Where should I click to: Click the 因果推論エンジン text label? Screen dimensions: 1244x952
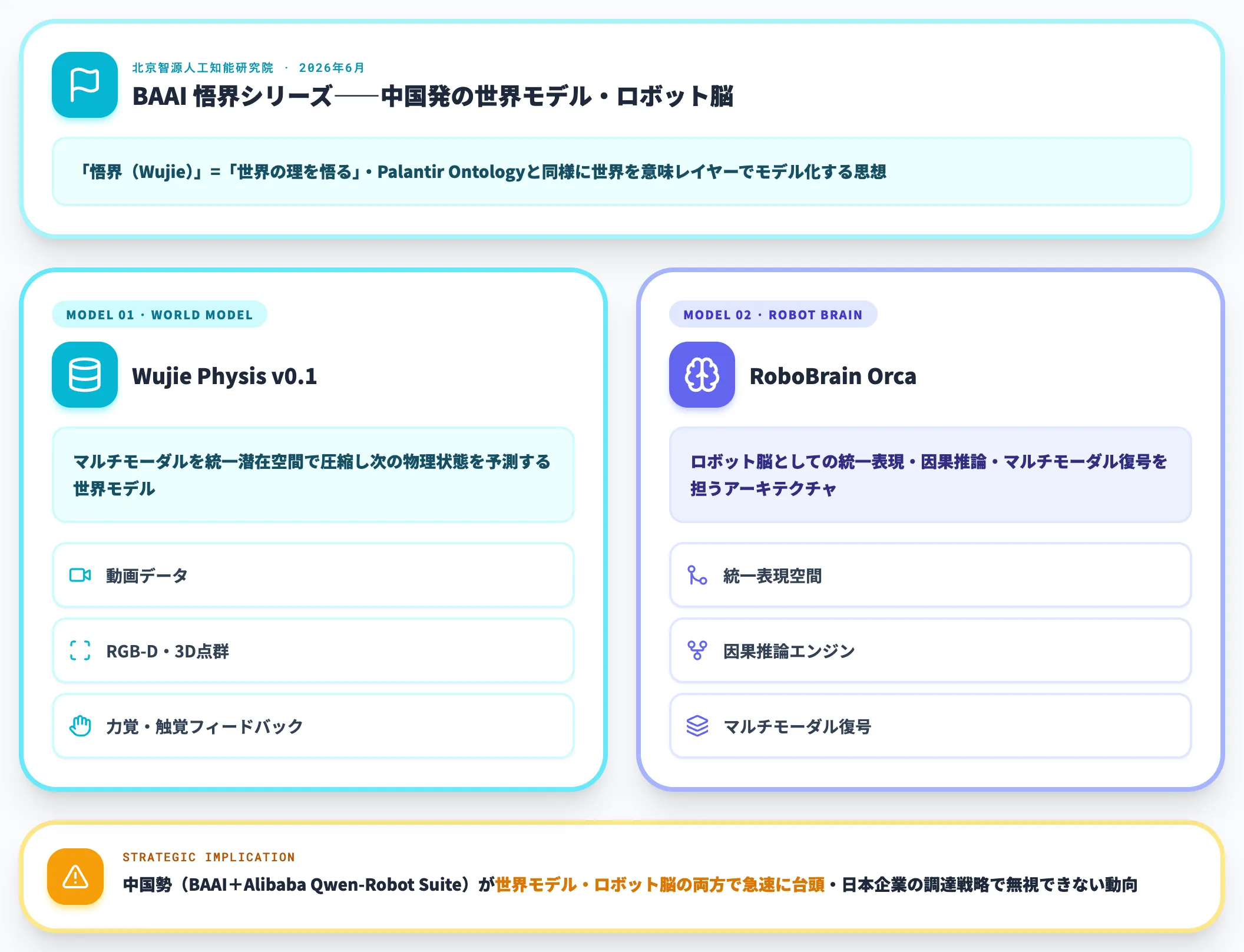789,651
